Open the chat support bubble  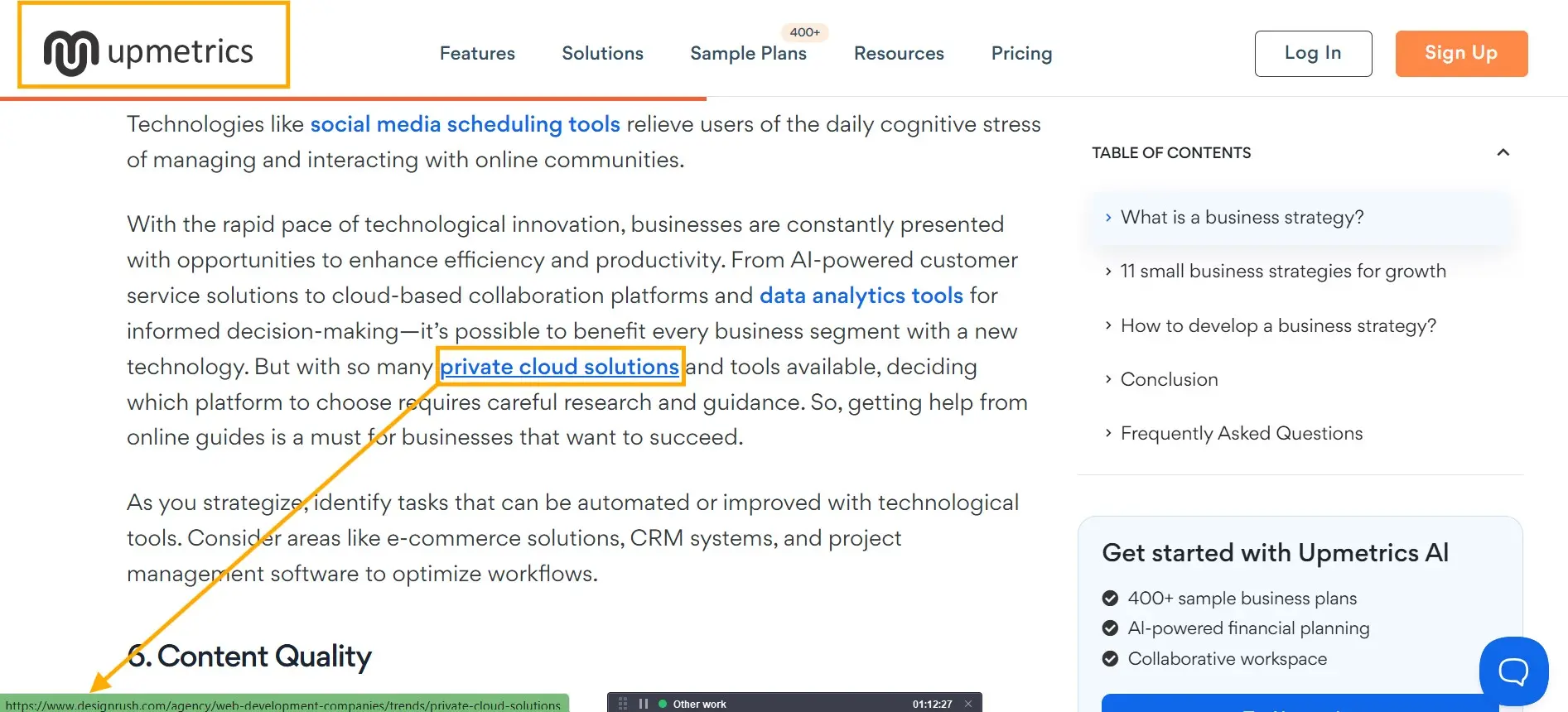1513,671
